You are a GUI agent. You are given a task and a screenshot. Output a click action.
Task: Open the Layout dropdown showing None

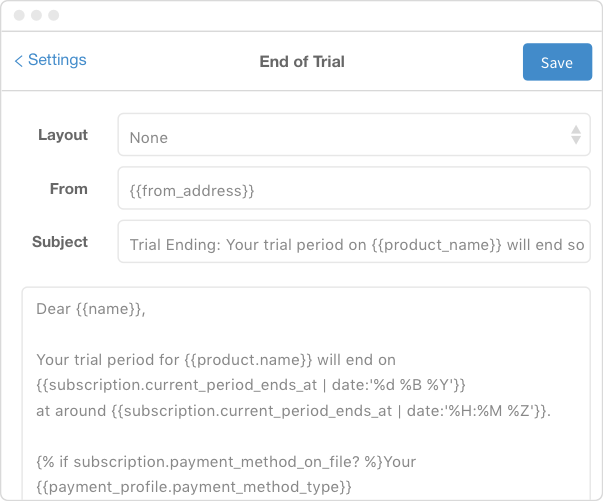(x=340, y=135)
